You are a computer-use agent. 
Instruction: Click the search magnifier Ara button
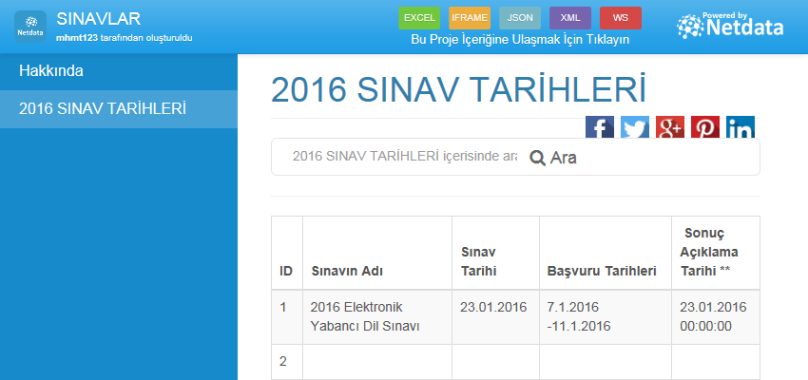pos(553,157)
